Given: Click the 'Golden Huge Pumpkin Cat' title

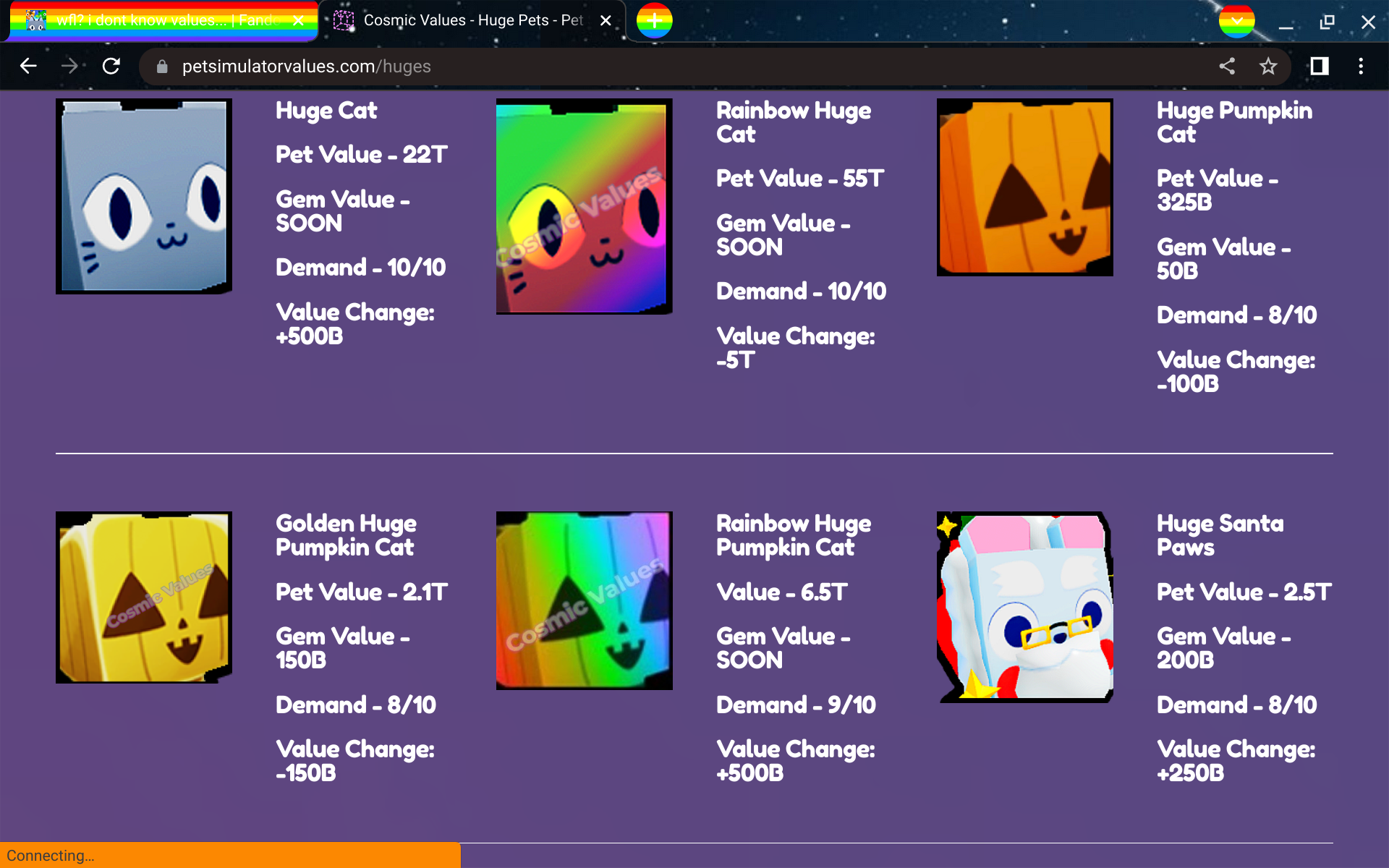Looking at the screenshot, I should tap(346, 535).
